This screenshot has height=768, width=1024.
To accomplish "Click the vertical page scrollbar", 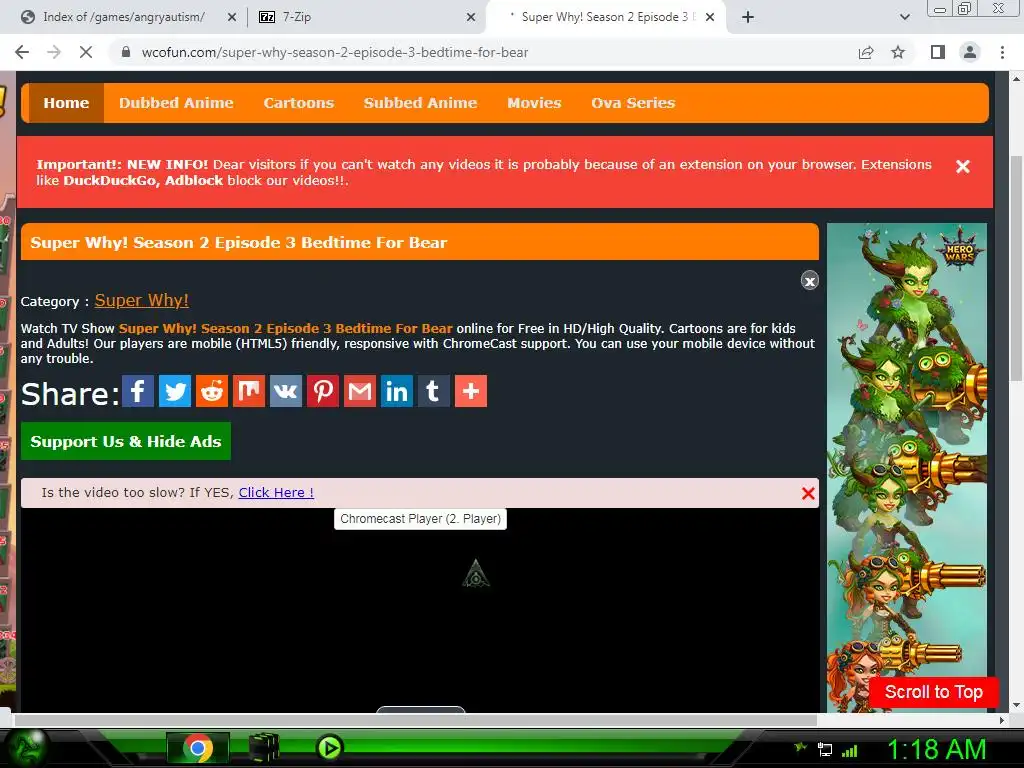I will 1016,268.
